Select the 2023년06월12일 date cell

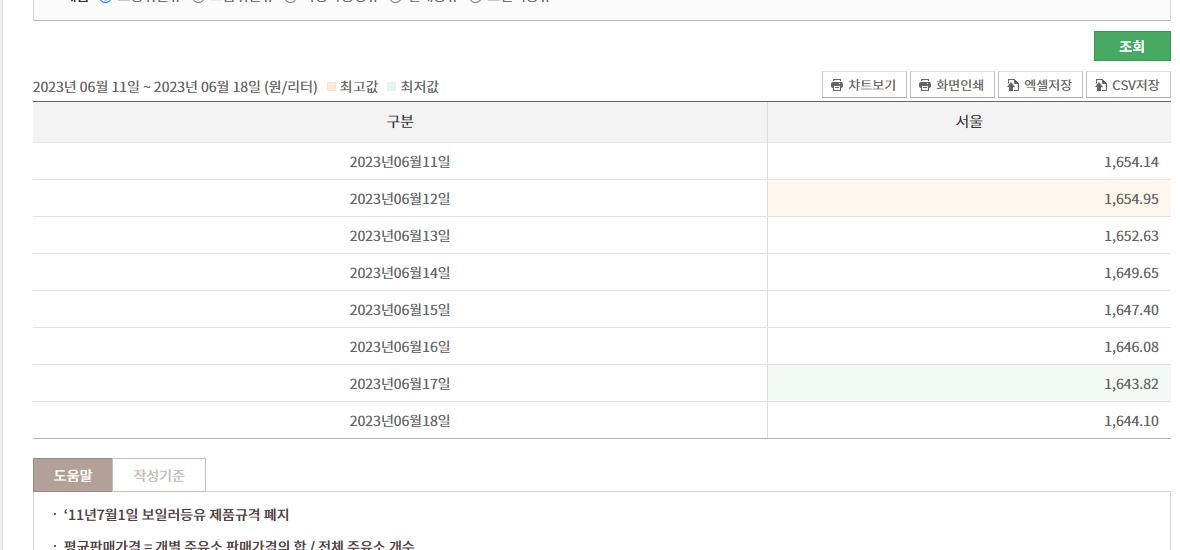coord(400,199)
